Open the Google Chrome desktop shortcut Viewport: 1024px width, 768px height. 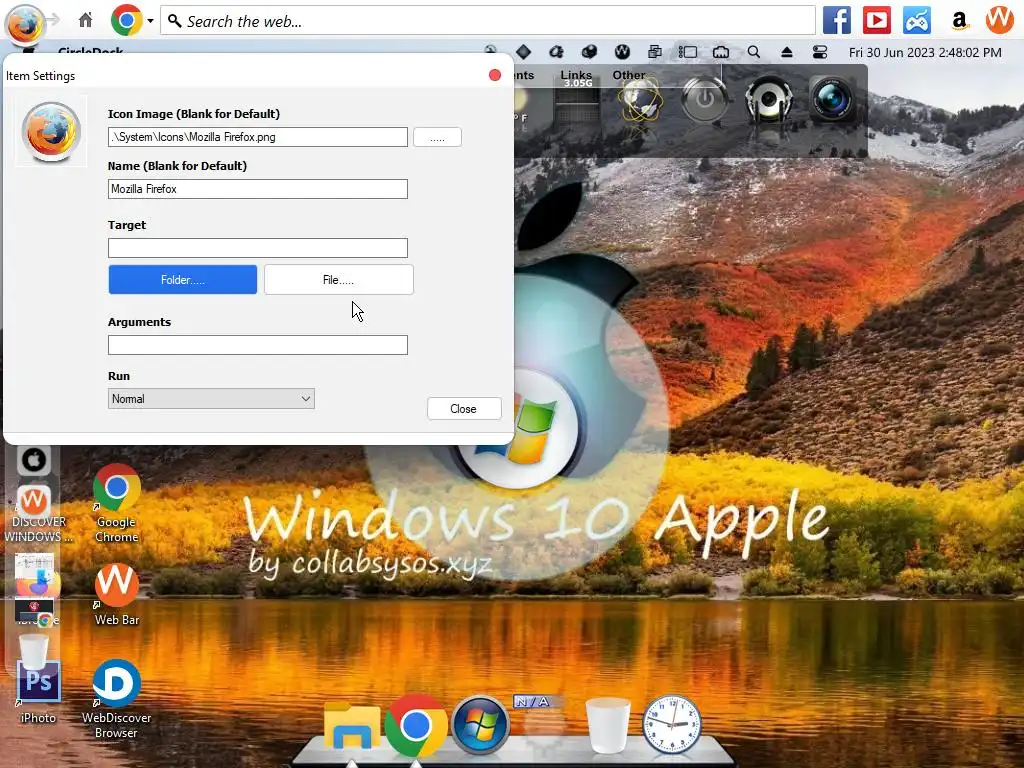pyautogui.click(x=117, y=504)
